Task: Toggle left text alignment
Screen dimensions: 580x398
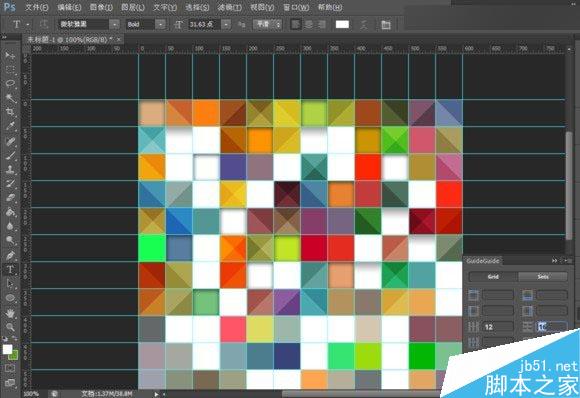Action: click(295, 24)
